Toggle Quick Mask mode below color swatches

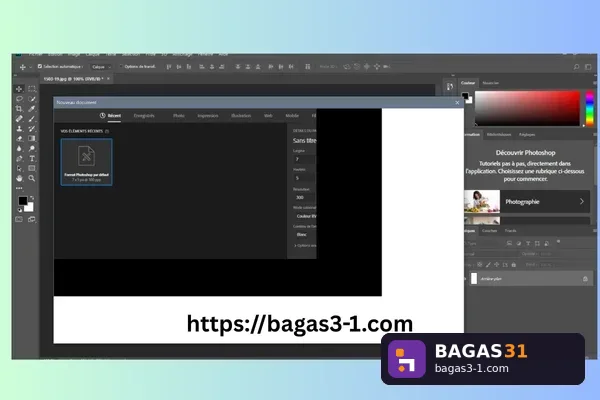coord(19,219)
